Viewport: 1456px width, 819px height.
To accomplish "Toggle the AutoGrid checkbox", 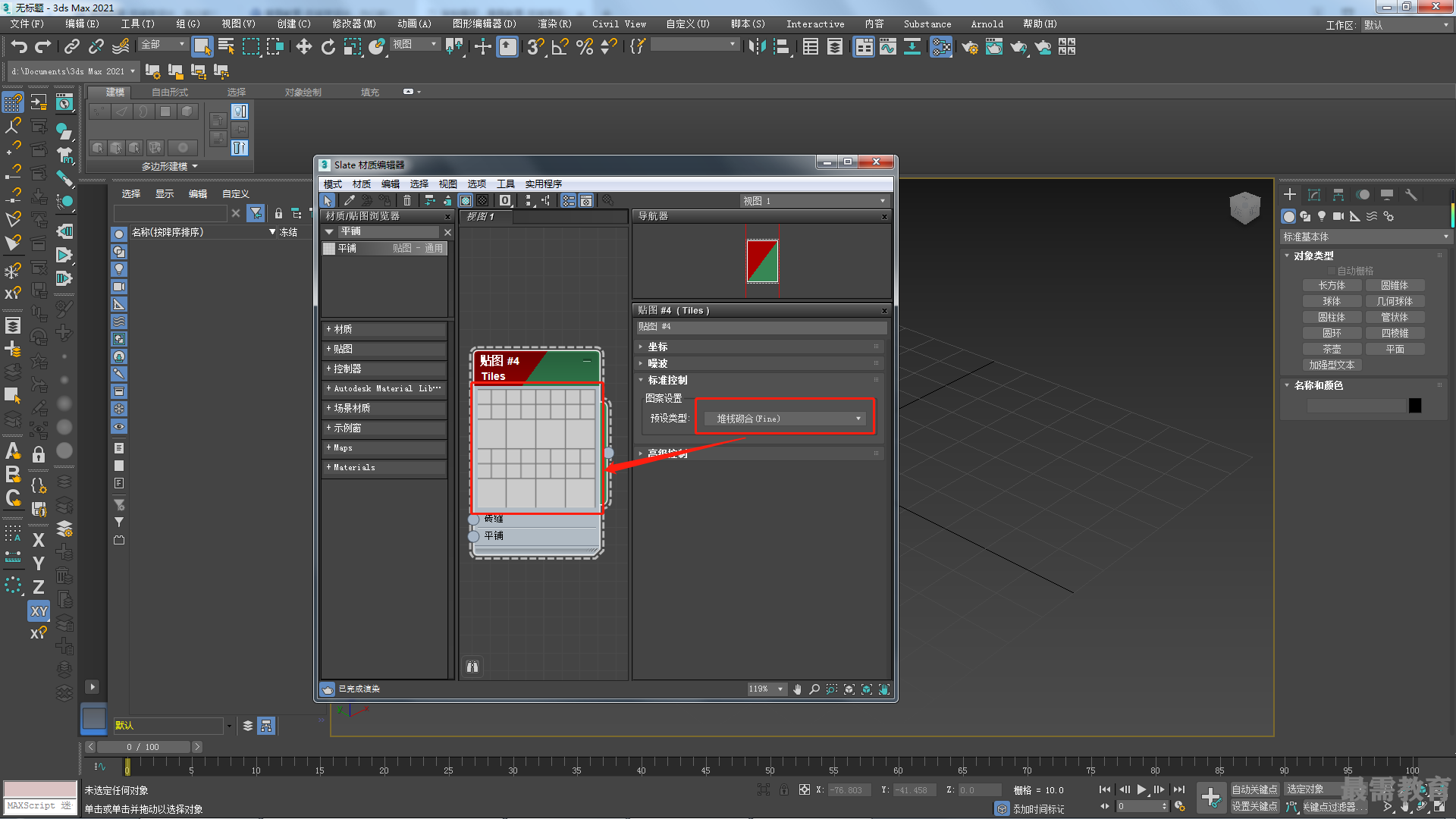I will click(1331, 271).
